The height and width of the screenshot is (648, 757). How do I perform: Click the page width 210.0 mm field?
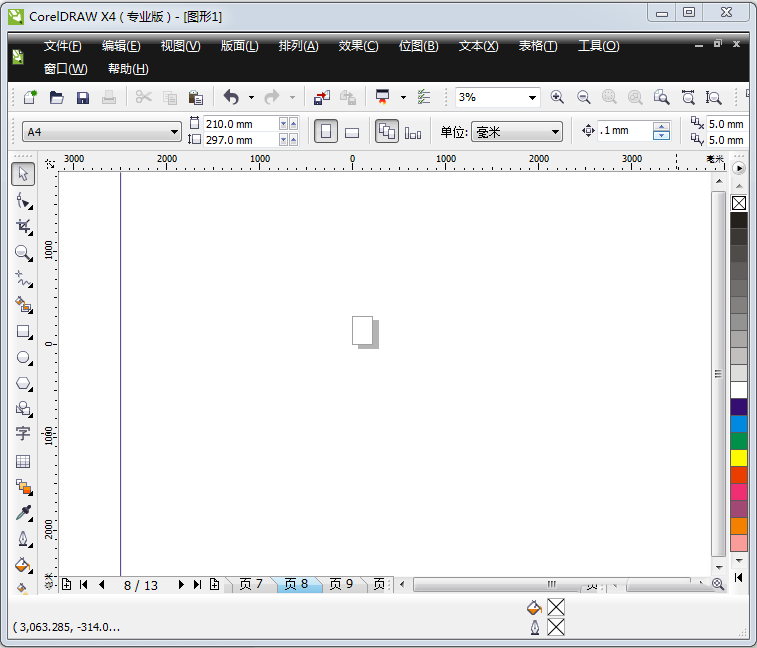tap(240, 124)
